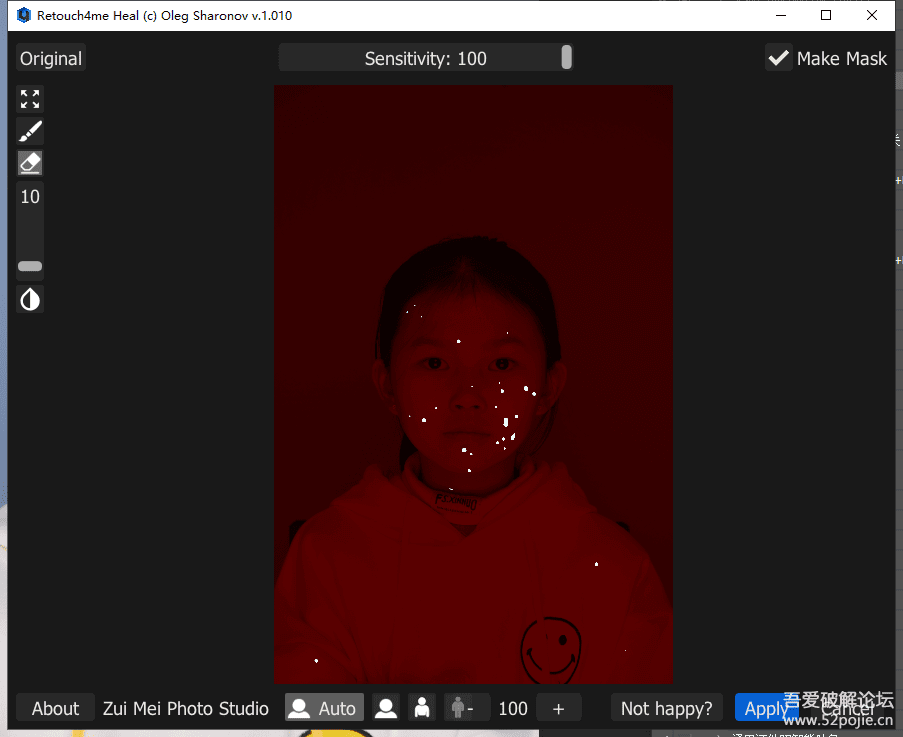Click the Not happy? button

coord(666,708)
